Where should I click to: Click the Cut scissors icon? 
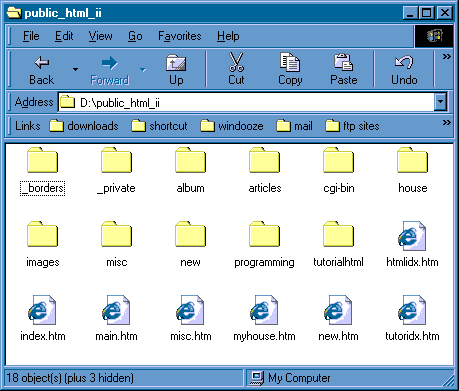236,62
